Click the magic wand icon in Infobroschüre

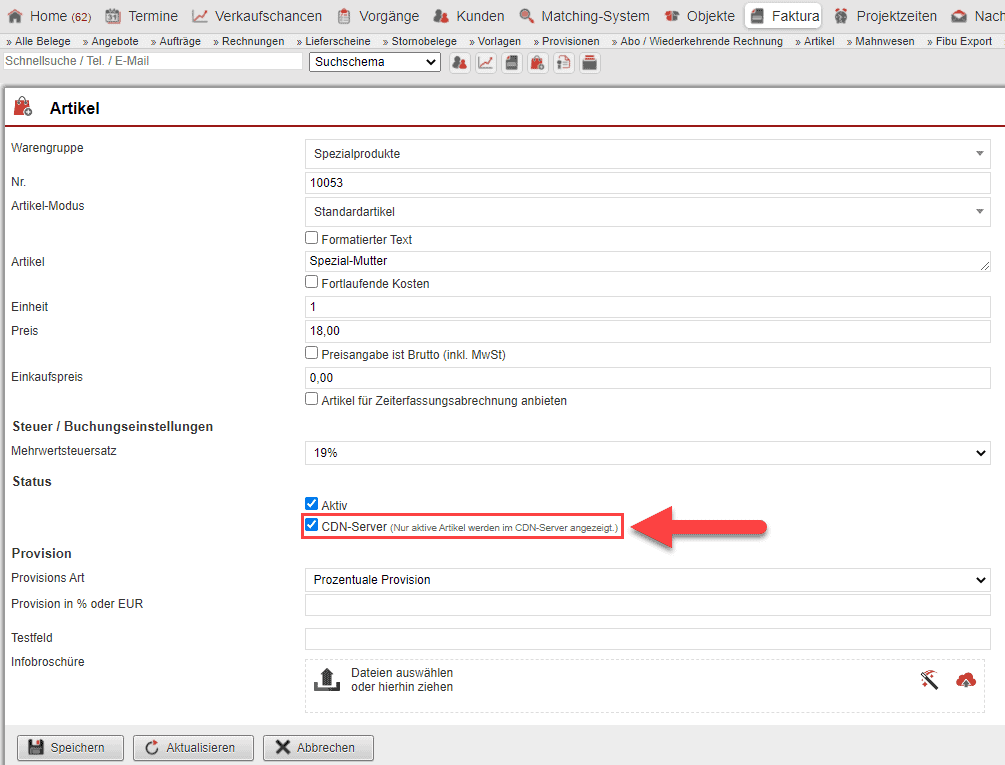click(x=929, y=680)
